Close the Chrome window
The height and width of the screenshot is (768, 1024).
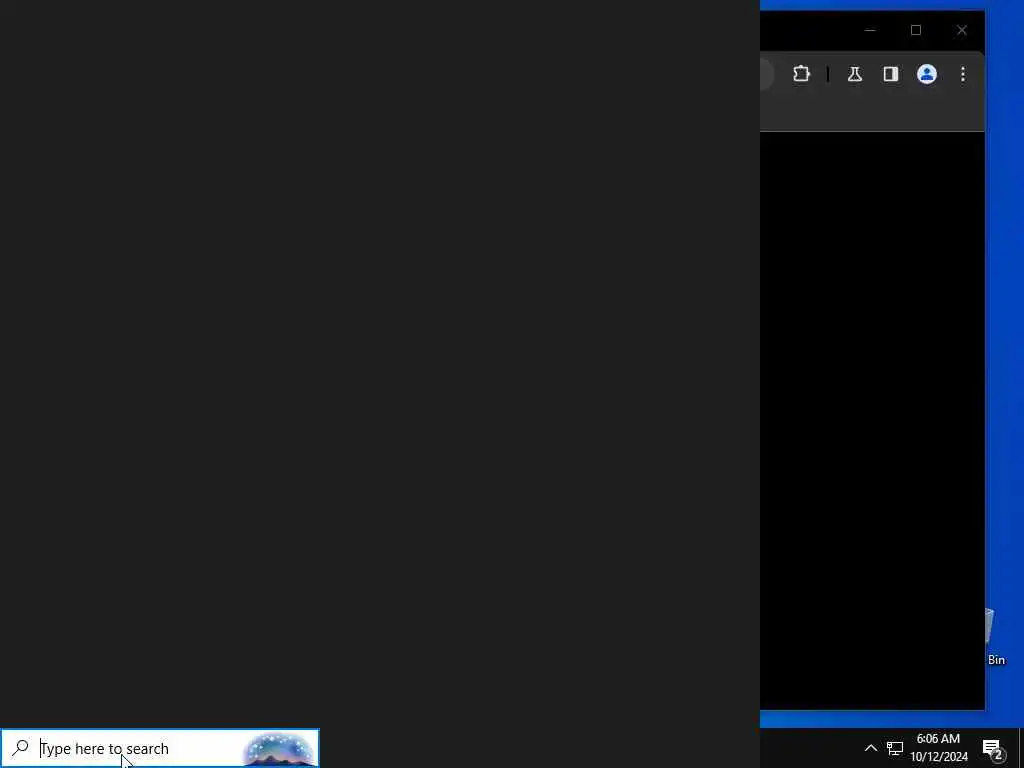tap(961, 30)
